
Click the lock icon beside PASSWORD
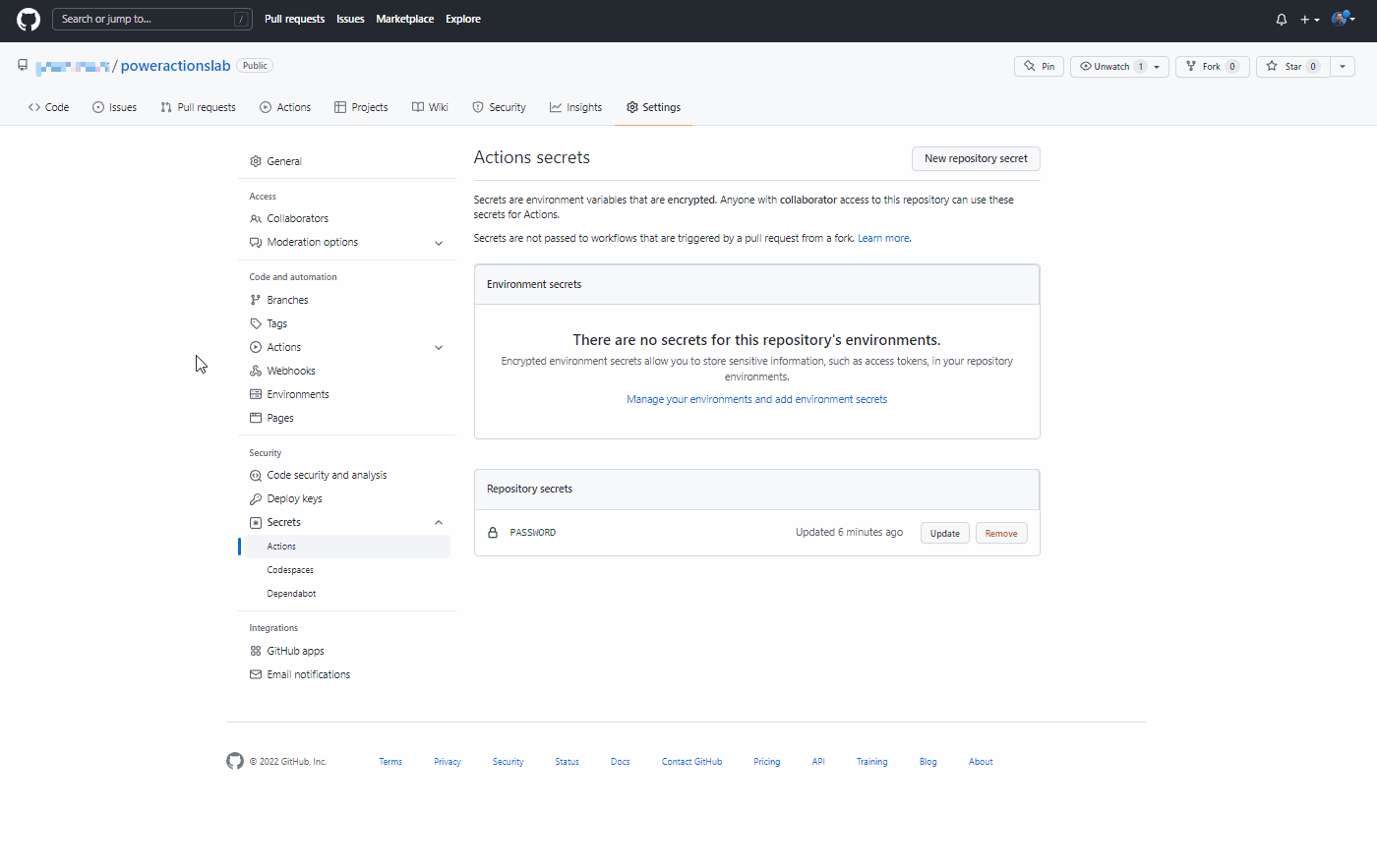point(493,532)
